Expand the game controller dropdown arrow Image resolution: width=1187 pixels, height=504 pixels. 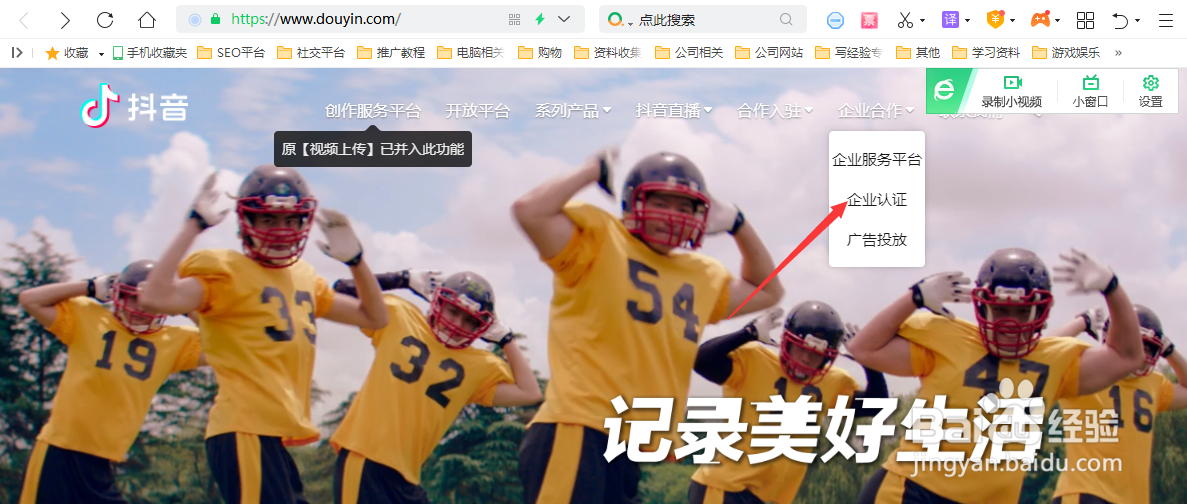(1058, 21)
